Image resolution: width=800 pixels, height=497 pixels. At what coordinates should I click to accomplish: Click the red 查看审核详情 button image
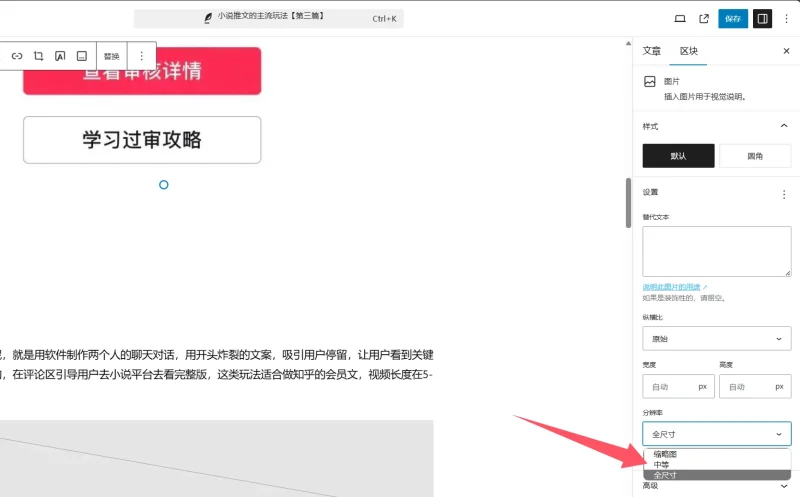142,71
